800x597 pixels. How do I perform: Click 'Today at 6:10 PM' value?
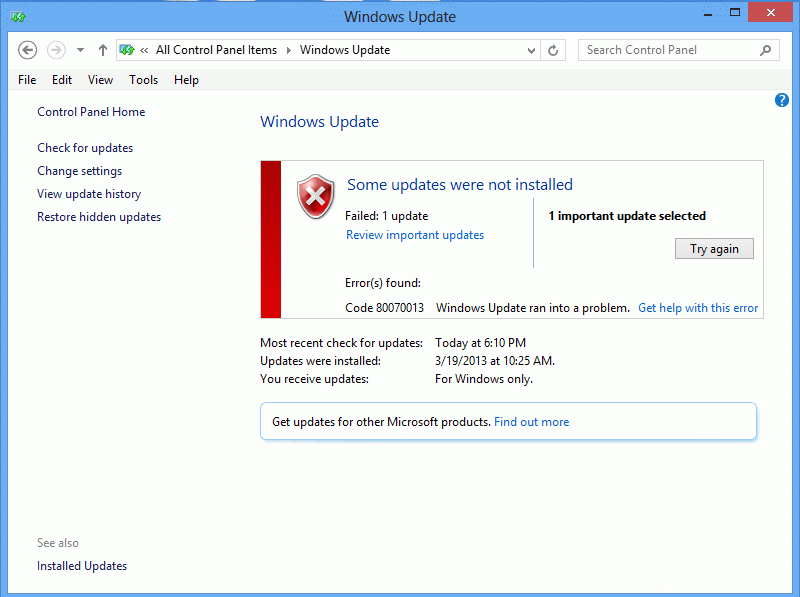[x=481, y=343]
